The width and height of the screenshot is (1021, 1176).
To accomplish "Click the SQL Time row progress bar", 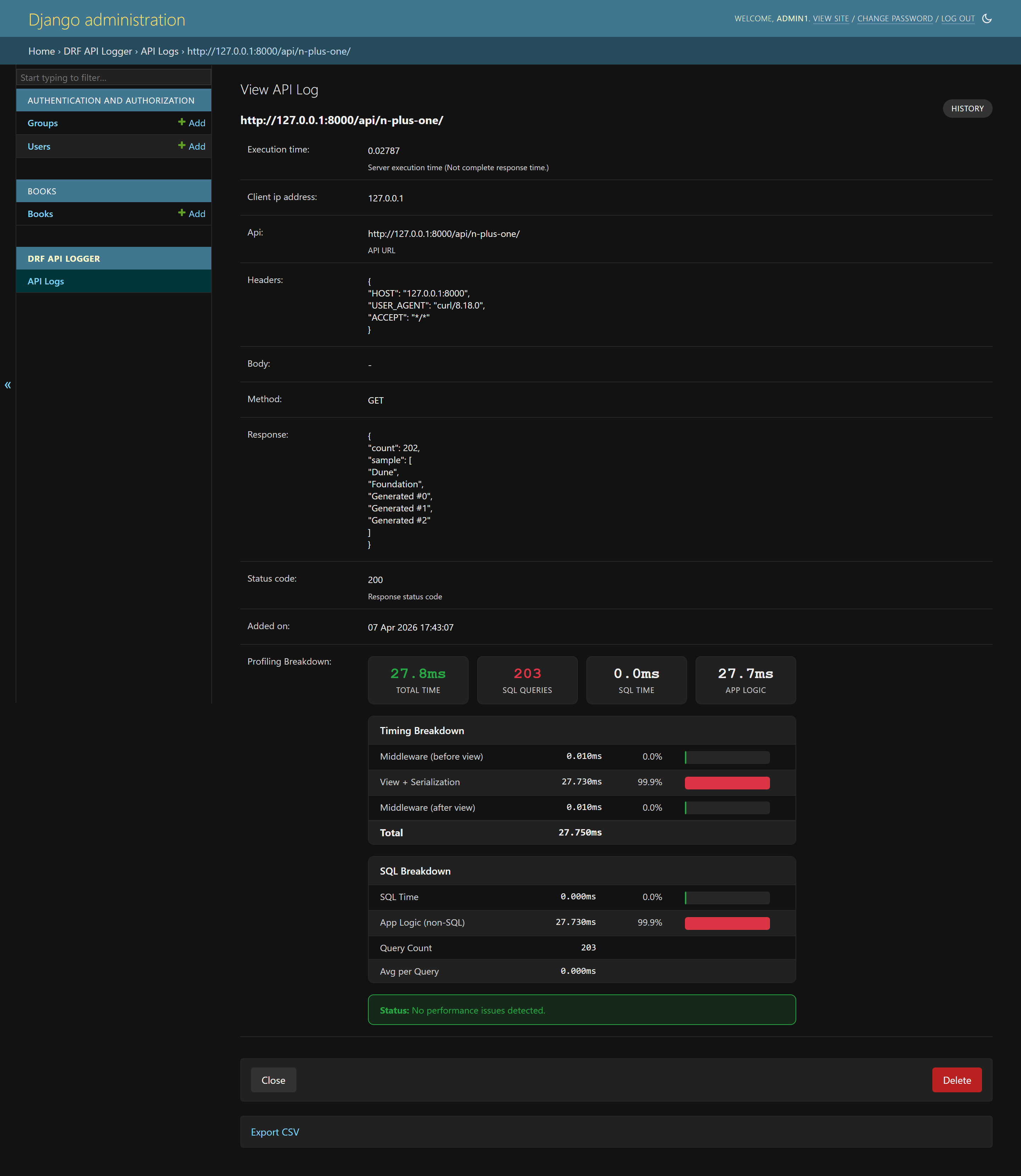I will click(727, 897).
